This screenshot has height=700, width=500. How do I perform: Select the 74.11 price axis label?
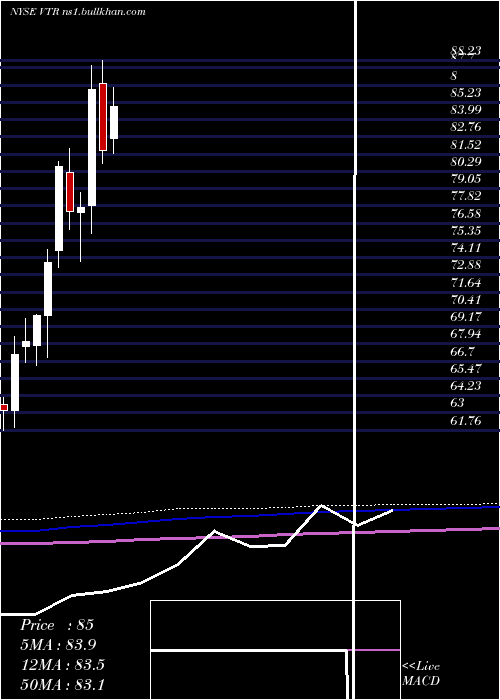(x=466, y=248)
